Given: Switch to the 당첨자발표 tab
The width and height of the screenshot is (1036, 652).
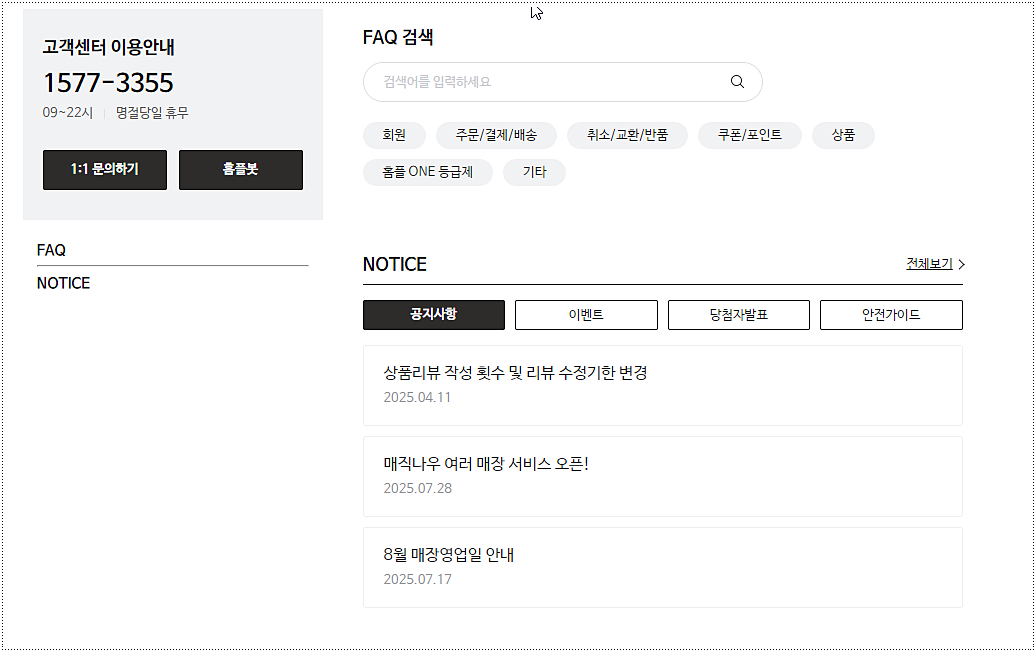Looking at the screenshot, I should pos(738,314).
